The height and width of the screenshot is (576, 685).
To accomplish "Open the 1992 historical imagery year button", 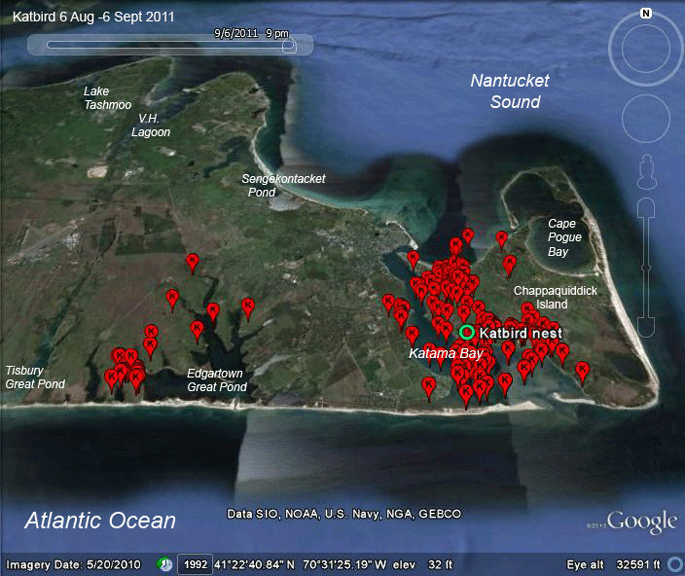I will click(x=195, y=565).
